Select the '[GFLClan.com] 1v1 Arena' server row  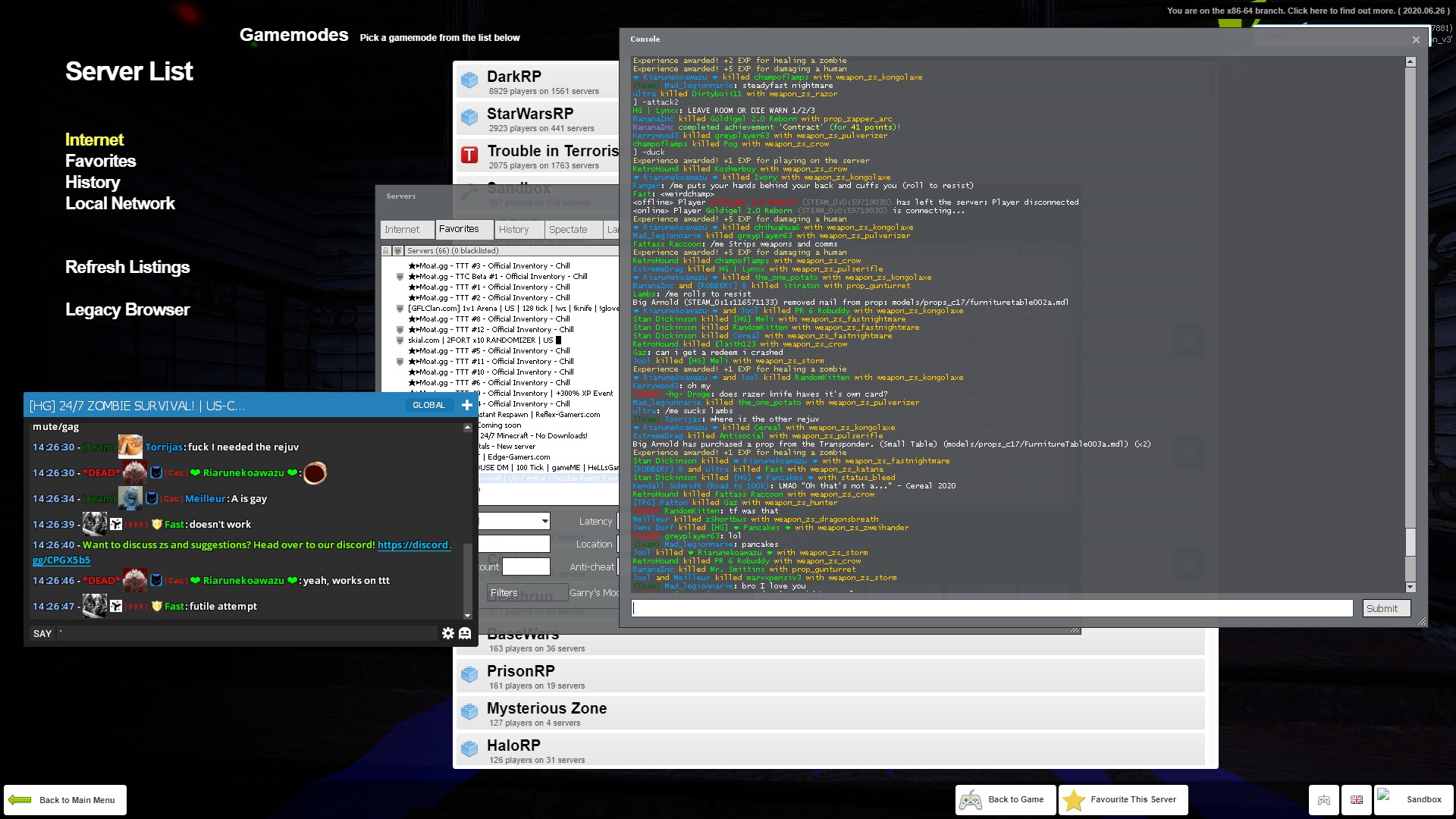[500, 309]
